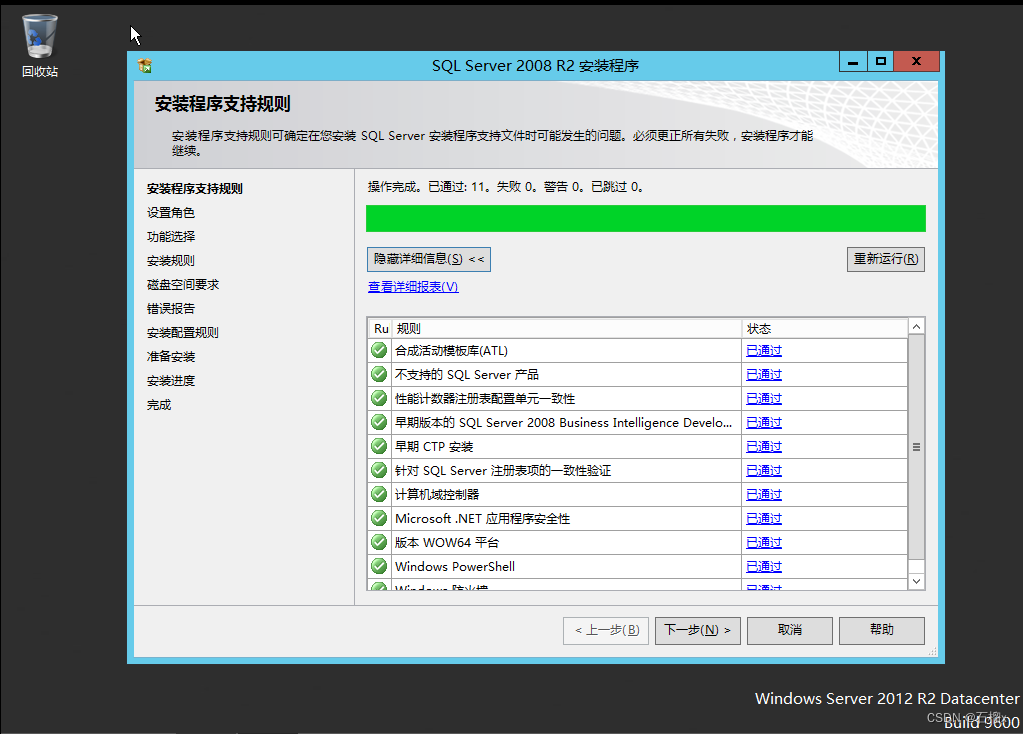Select 安装配置规则 step in sidebar
This screenshot has height=734, width=1023.
click(183, 333)
